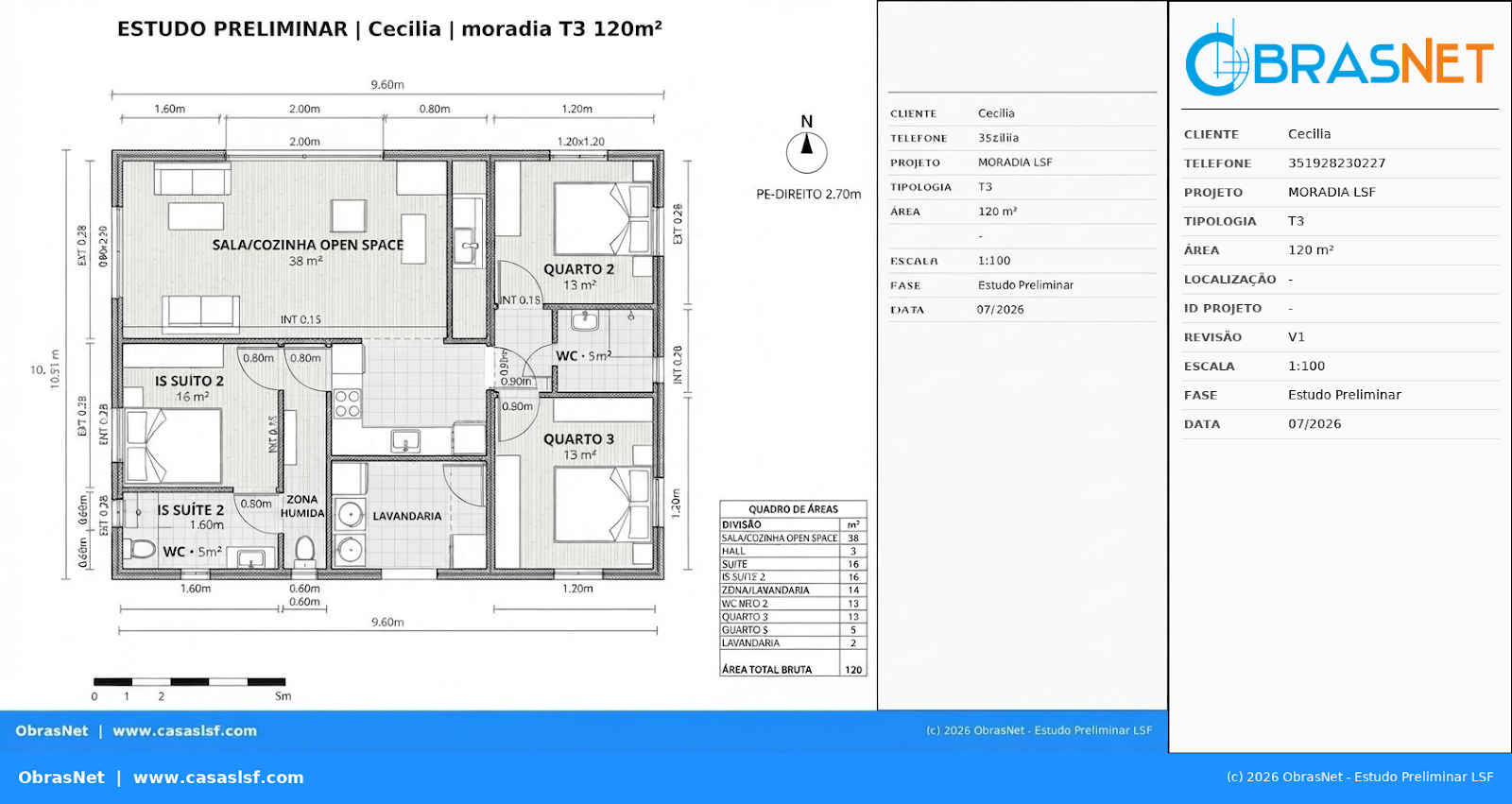This screenshot has width=1512, height=804.
Task: Click the 1.60m dimension at the top left
Action: 170,109
